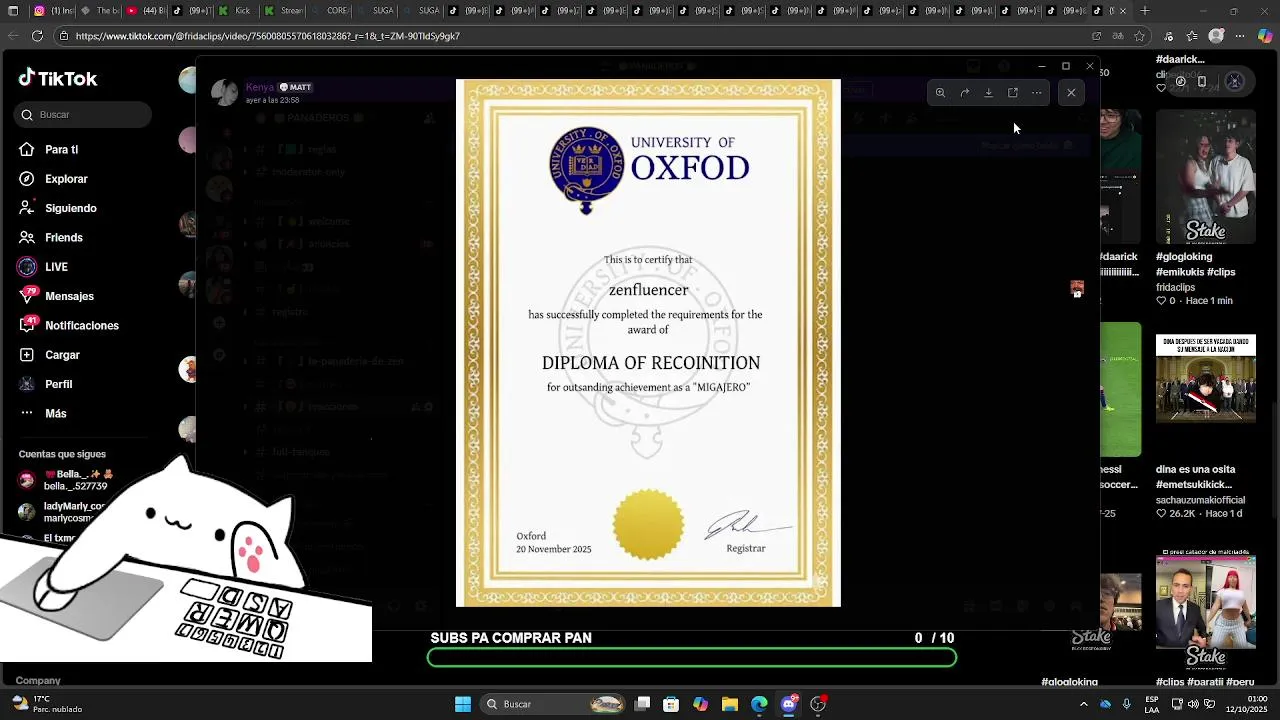This screenshot has width=1280, height=720.
Task: Click the TikTok Buscar search field
Action: (84, 115)
